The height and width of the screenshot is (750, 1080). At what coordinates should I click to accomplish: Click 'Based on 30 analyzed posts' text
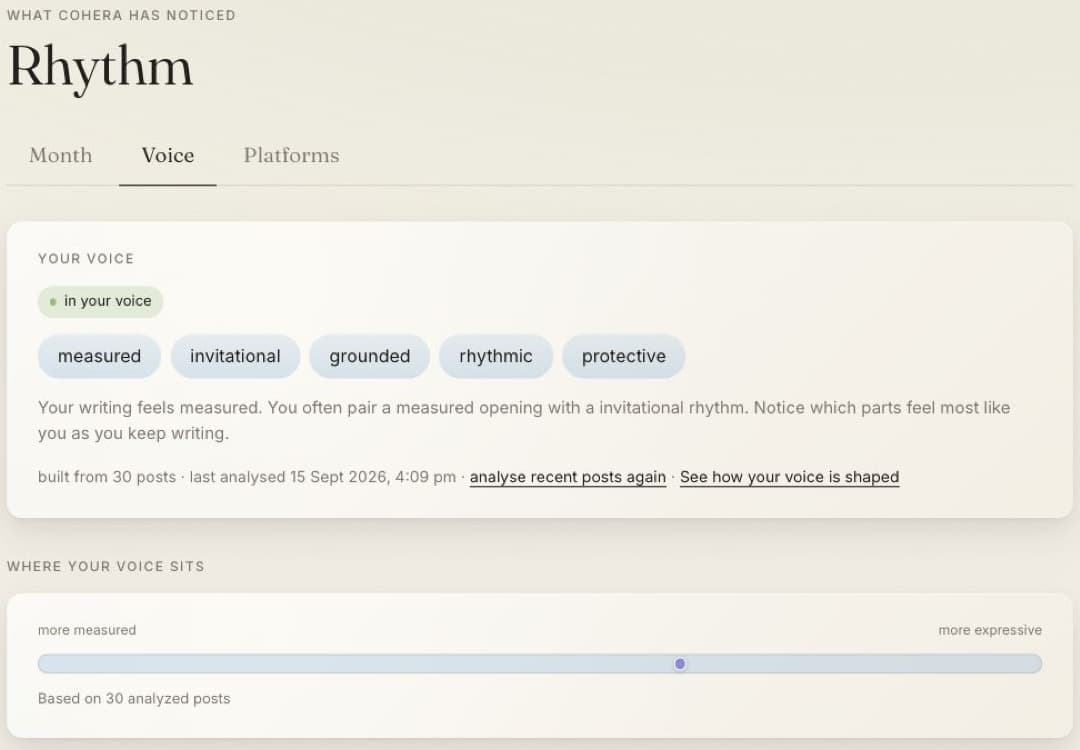(x=134, y=698)
